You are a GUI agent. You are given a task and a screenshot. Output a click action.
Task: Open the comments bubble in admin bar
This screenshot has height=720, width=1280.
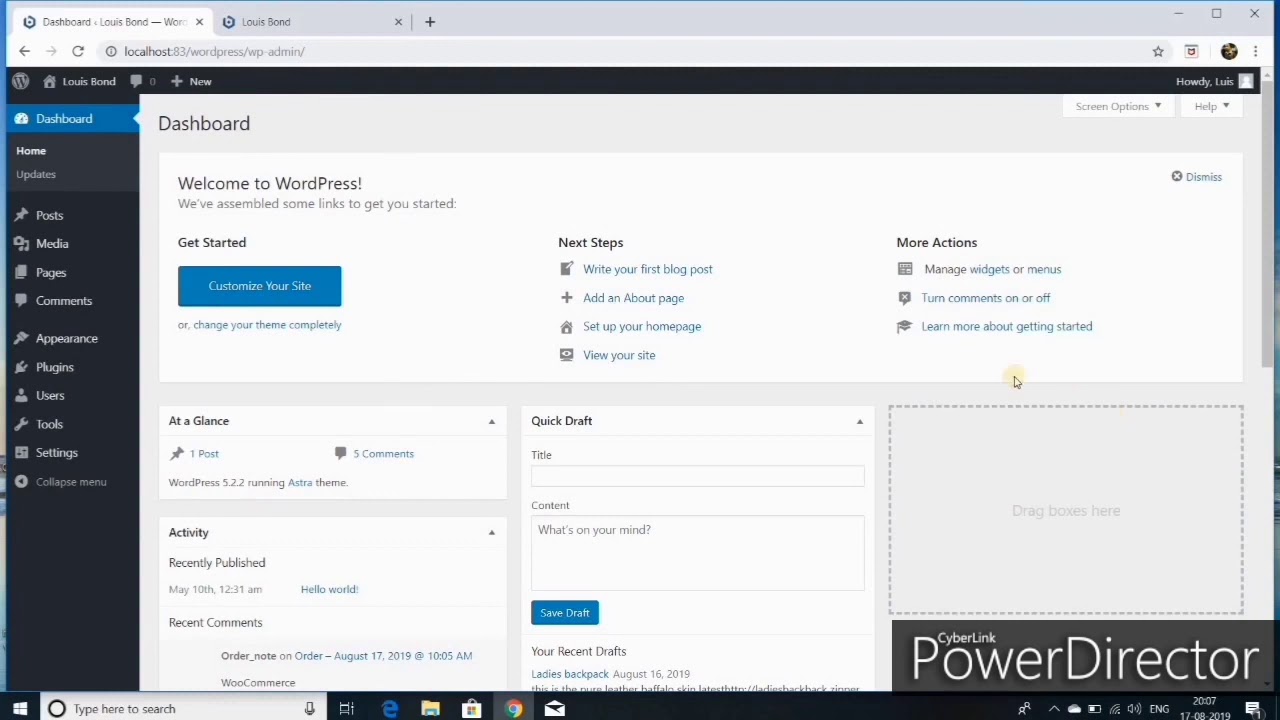click(x=136, y=81)
